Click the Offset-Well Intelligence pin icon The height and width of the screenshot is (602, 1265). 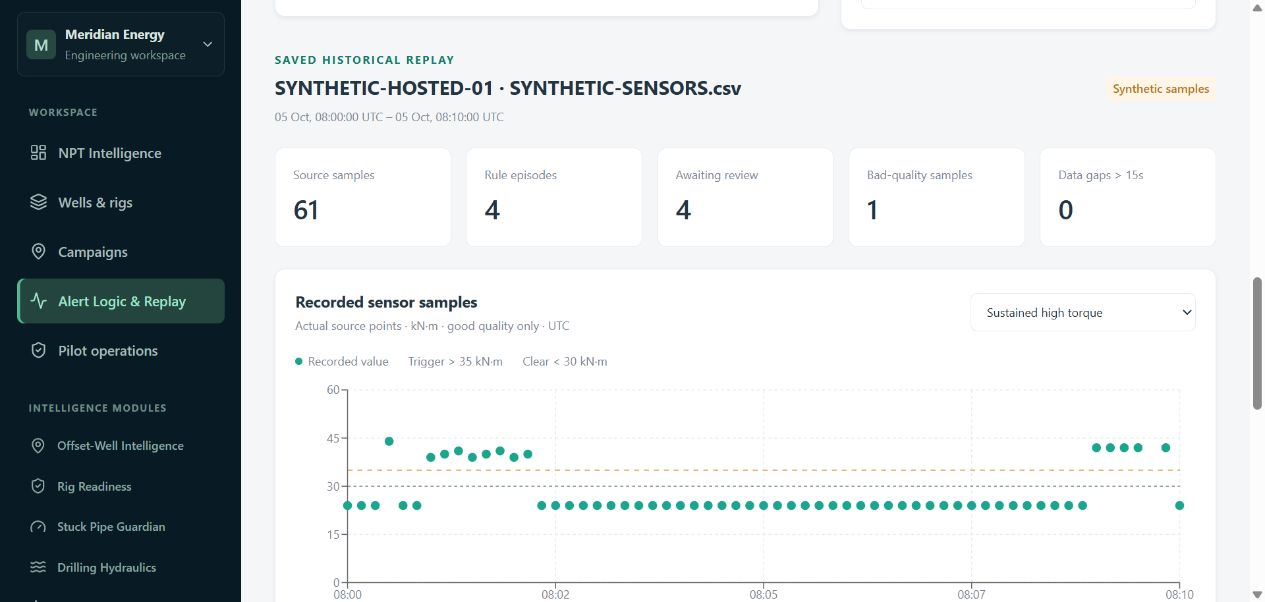point(38,446)
